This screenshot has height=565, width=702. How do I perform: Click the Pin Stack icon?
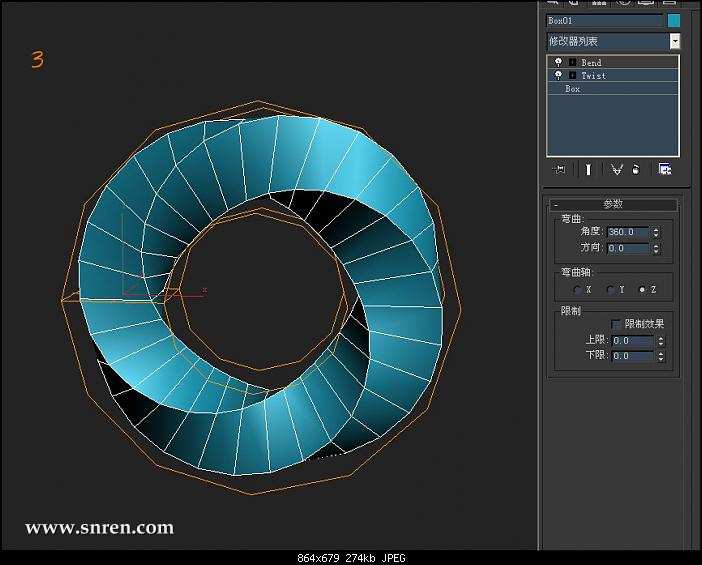(x=560, y=170)
